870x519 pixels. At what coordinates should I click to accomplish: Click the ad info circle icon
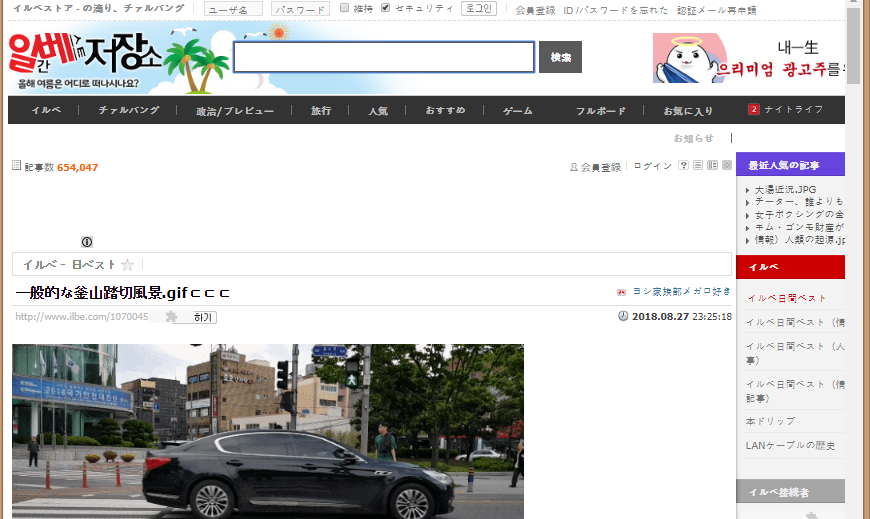(x=87, y=242)
